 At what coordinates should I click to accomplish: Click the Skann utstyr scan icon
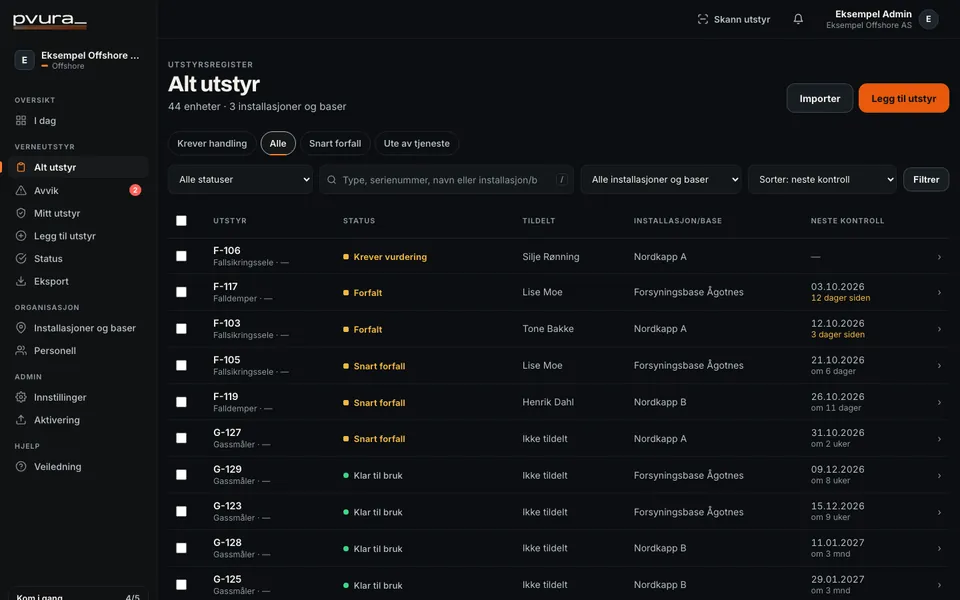pos(702,19)
